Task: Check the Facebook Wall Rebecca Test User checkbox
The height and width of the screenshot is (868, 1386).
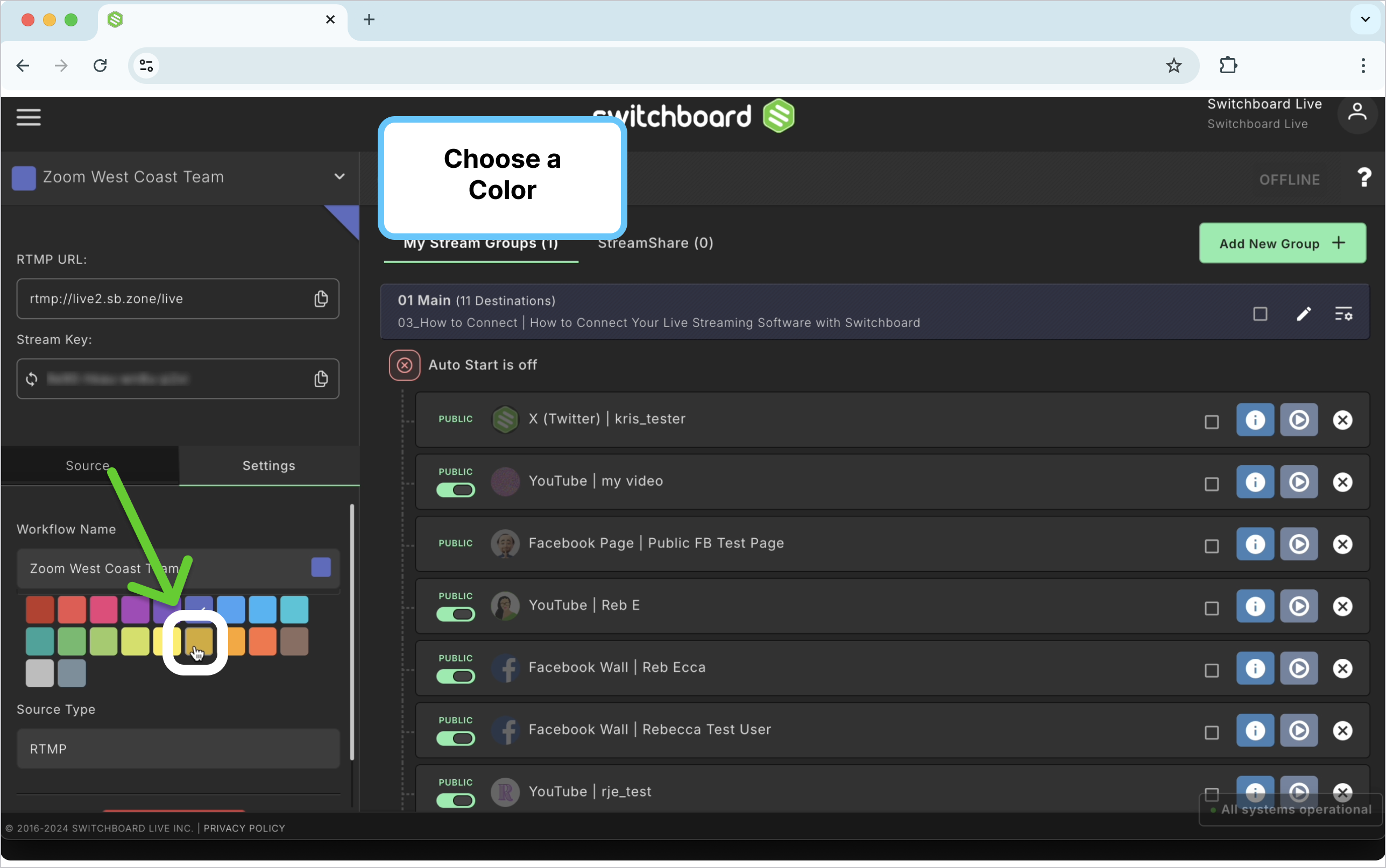Action: pos(1211,732)
